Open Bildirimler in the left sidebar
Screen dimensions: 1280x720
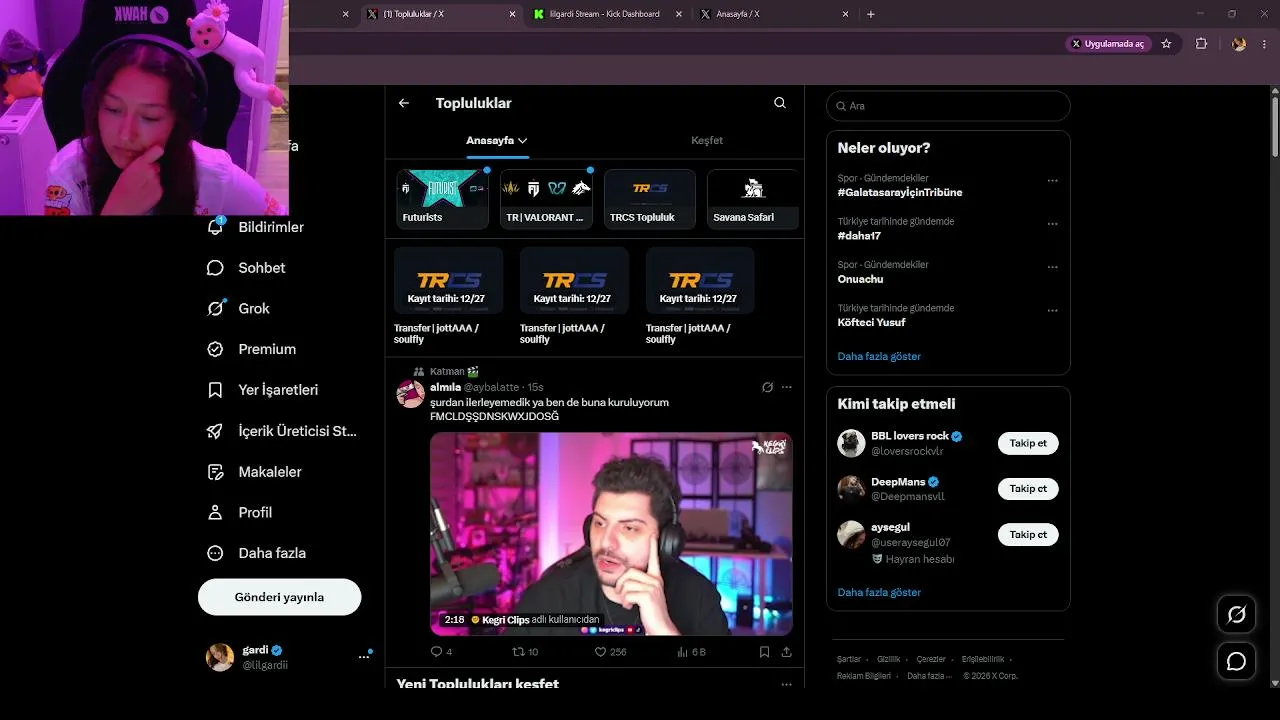coord(255,227)
